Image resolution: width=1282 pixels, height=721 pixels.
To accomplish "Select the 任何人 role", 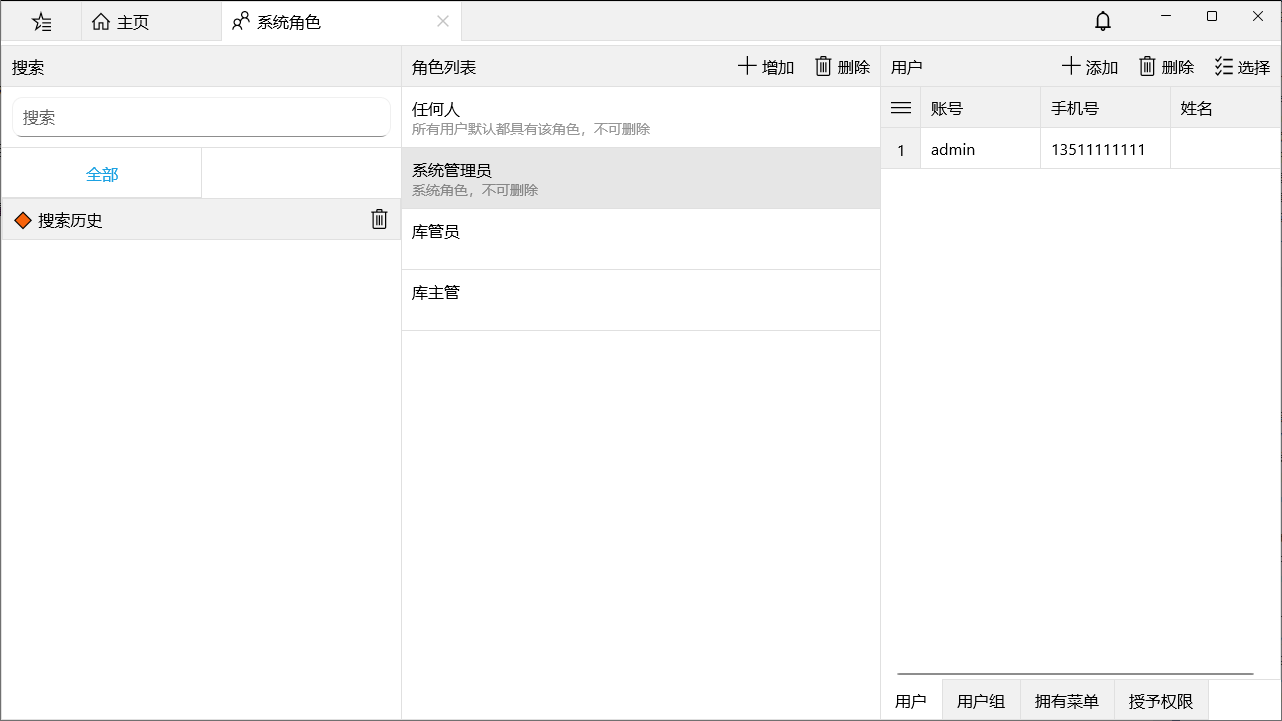I will point(641,117).
